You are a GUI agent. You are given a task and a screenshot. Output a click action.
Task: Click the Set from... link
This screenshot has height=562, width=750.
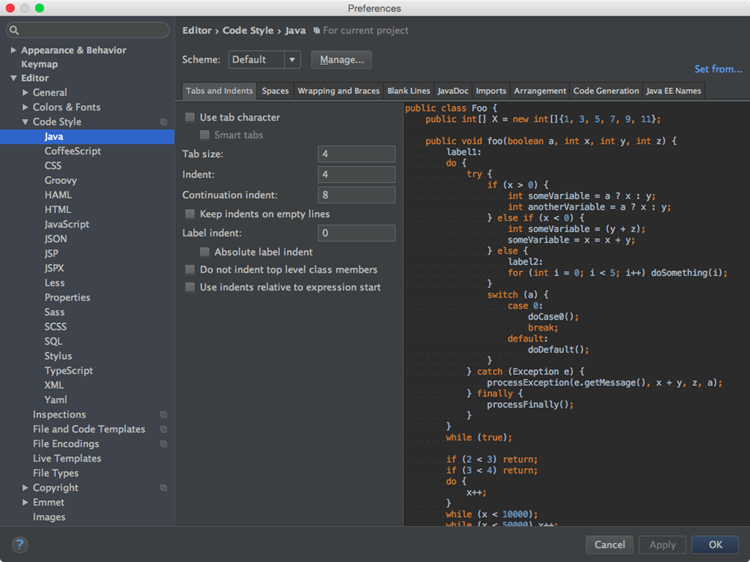pos(718,69)
